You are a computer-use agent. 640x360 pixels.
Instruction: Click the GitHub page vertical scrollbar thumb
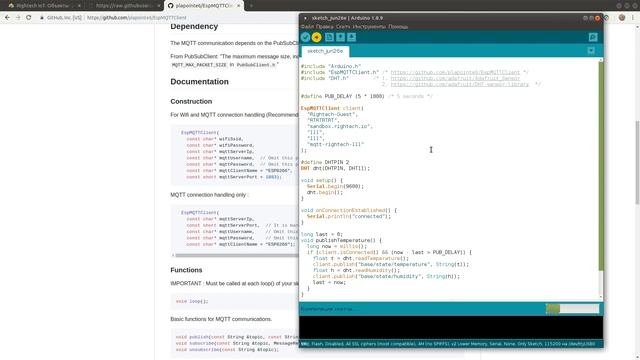point(637,162)
